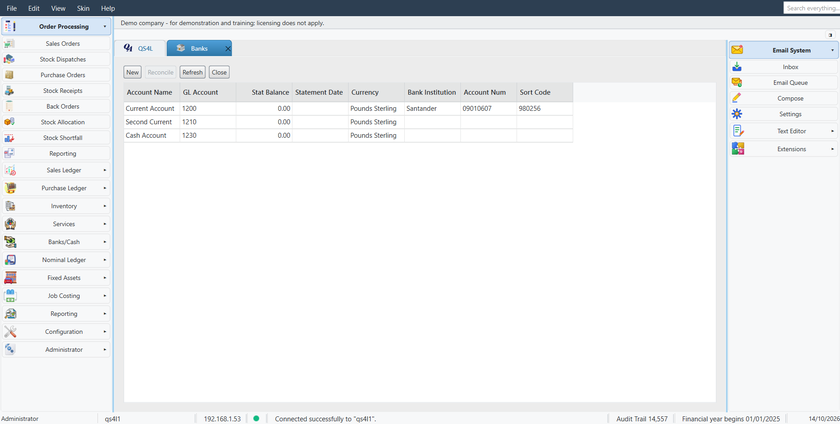840x424 pixels.
Task: Open the Help menu
Action: [108, 8]
